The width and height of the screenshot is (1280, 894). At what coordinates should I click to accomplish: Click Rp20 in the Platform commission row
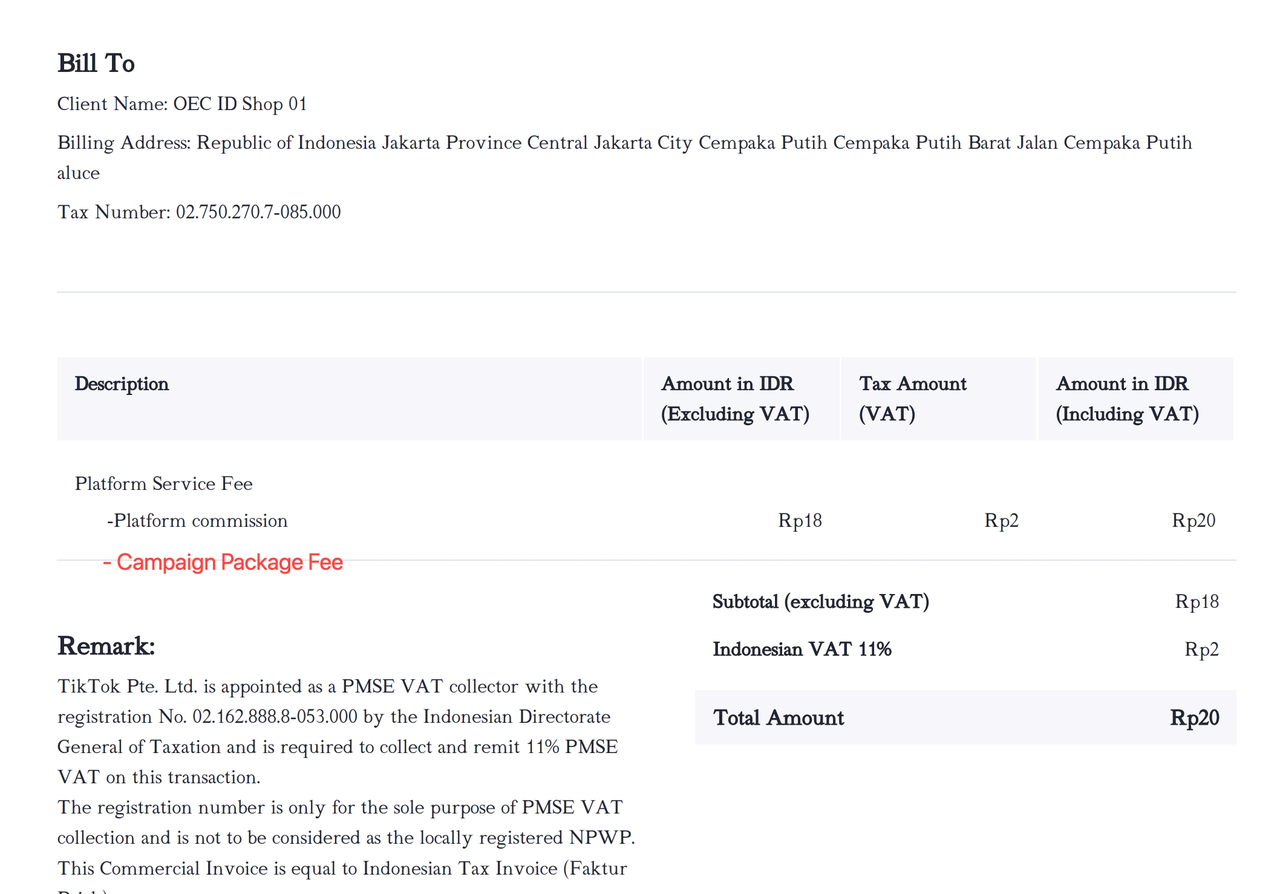tap(1194, 521)
